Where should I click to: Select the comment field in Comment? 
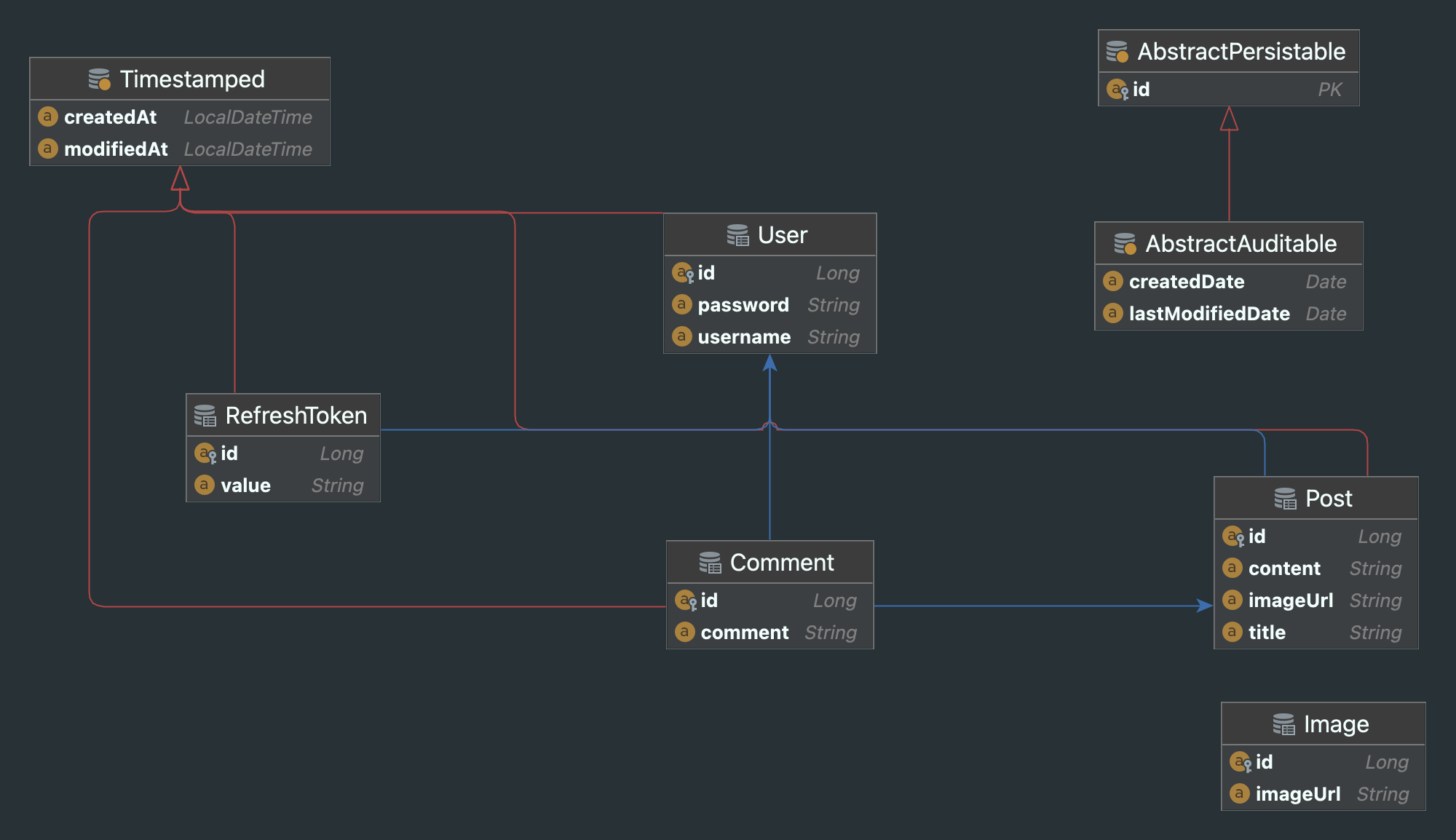tap(744, 633)
